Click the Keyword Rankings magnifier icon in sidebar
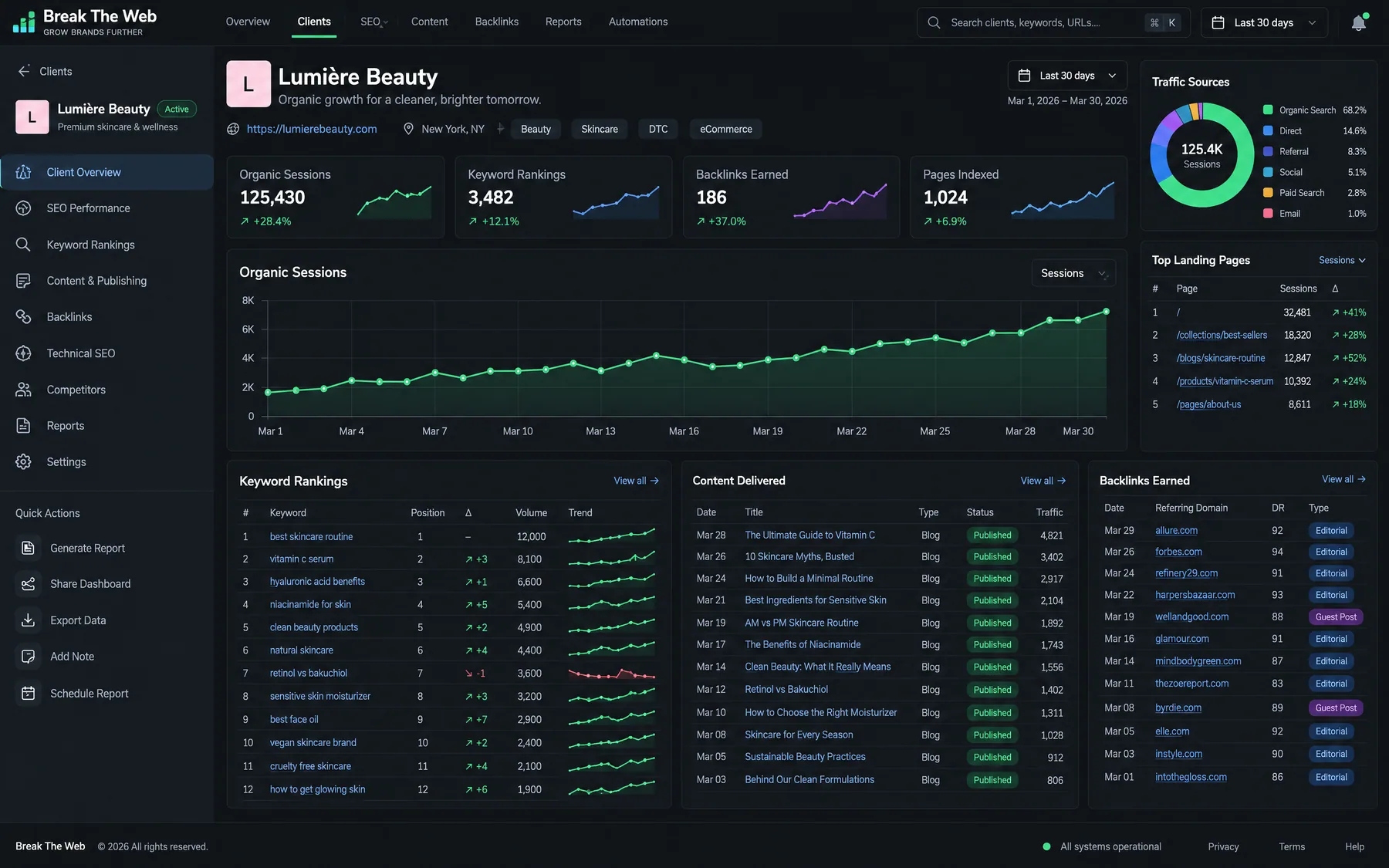This screenshot has width=1389, height=868. (x=24, y=245)
